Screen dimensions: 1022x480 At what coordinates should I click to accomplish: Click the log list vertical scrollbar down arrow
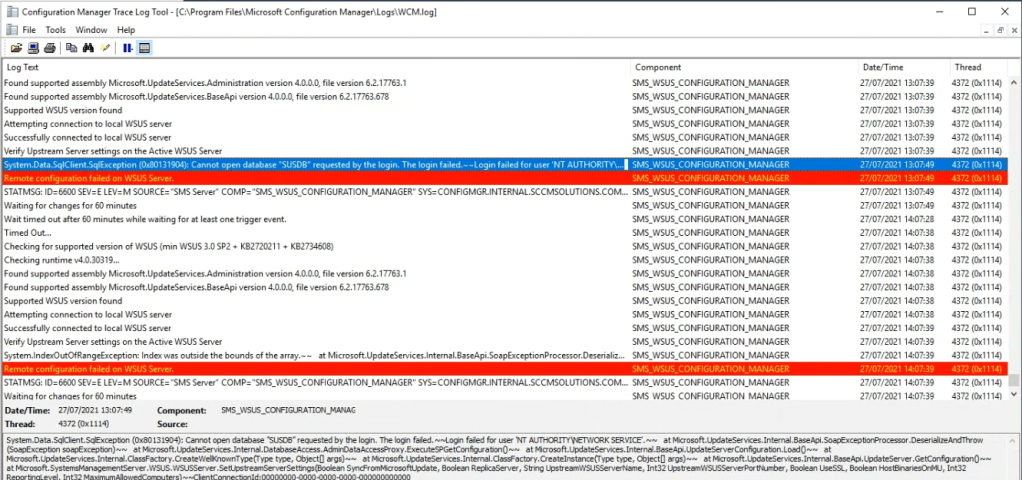(x=1014, y=395)
